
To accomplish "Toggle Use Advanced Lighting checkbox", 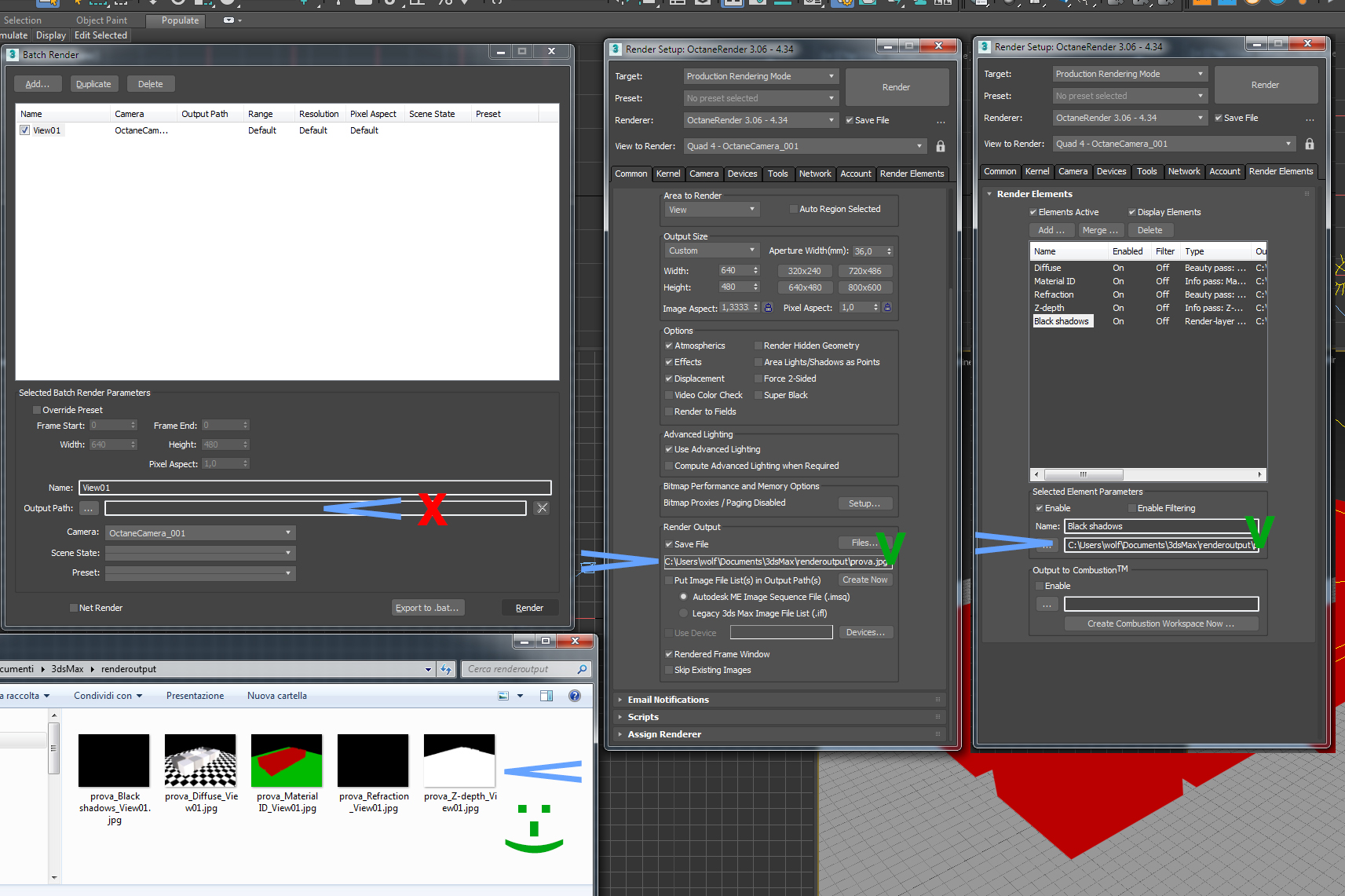I will tap(669, 449).
